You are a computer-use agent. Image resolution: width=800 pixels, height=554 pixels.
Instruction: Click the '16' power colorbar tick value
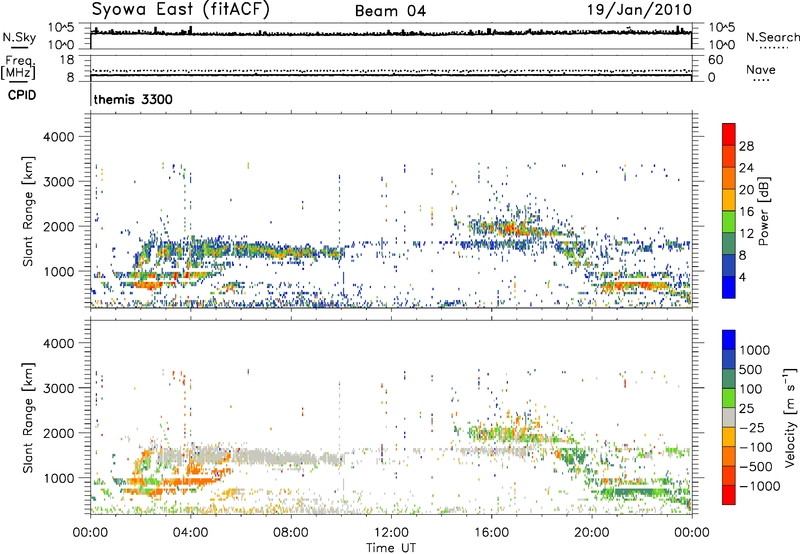click(x=746, y=212)
